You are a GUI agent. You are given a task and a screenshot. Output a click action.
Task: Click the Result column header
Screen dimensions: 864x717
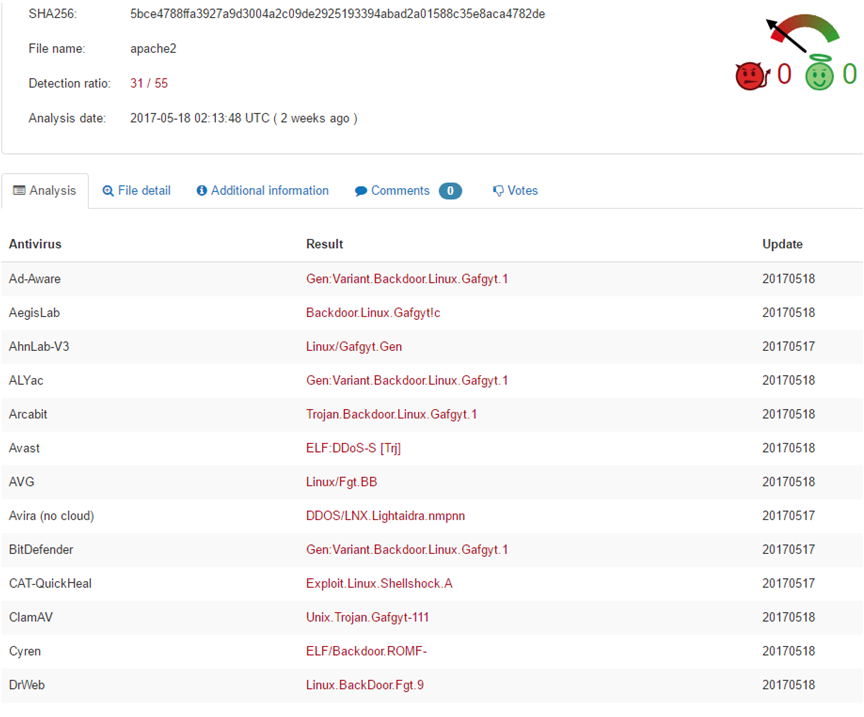coord(324,244)
